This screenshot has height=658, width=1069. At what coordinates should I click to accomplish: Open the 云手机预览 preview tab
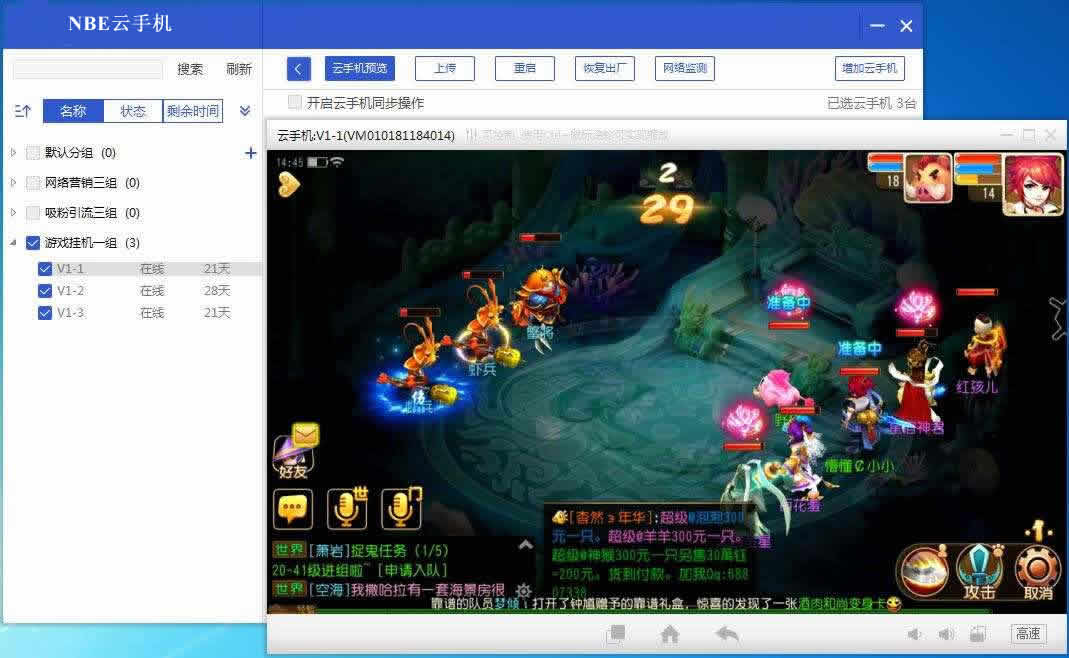359,68
